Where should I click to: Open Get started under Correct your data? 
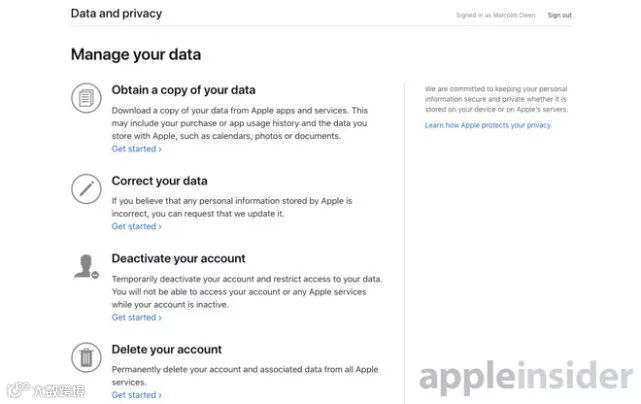136,226
